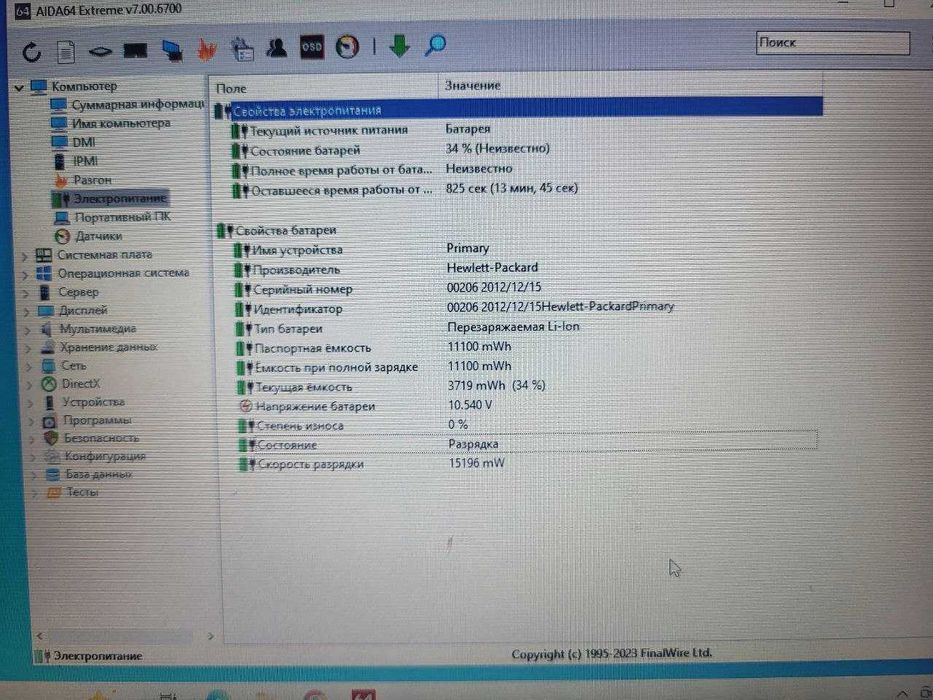Select Электропитание in the tree
The height and width of the screenshot is (700, 933).
point(109,198)
